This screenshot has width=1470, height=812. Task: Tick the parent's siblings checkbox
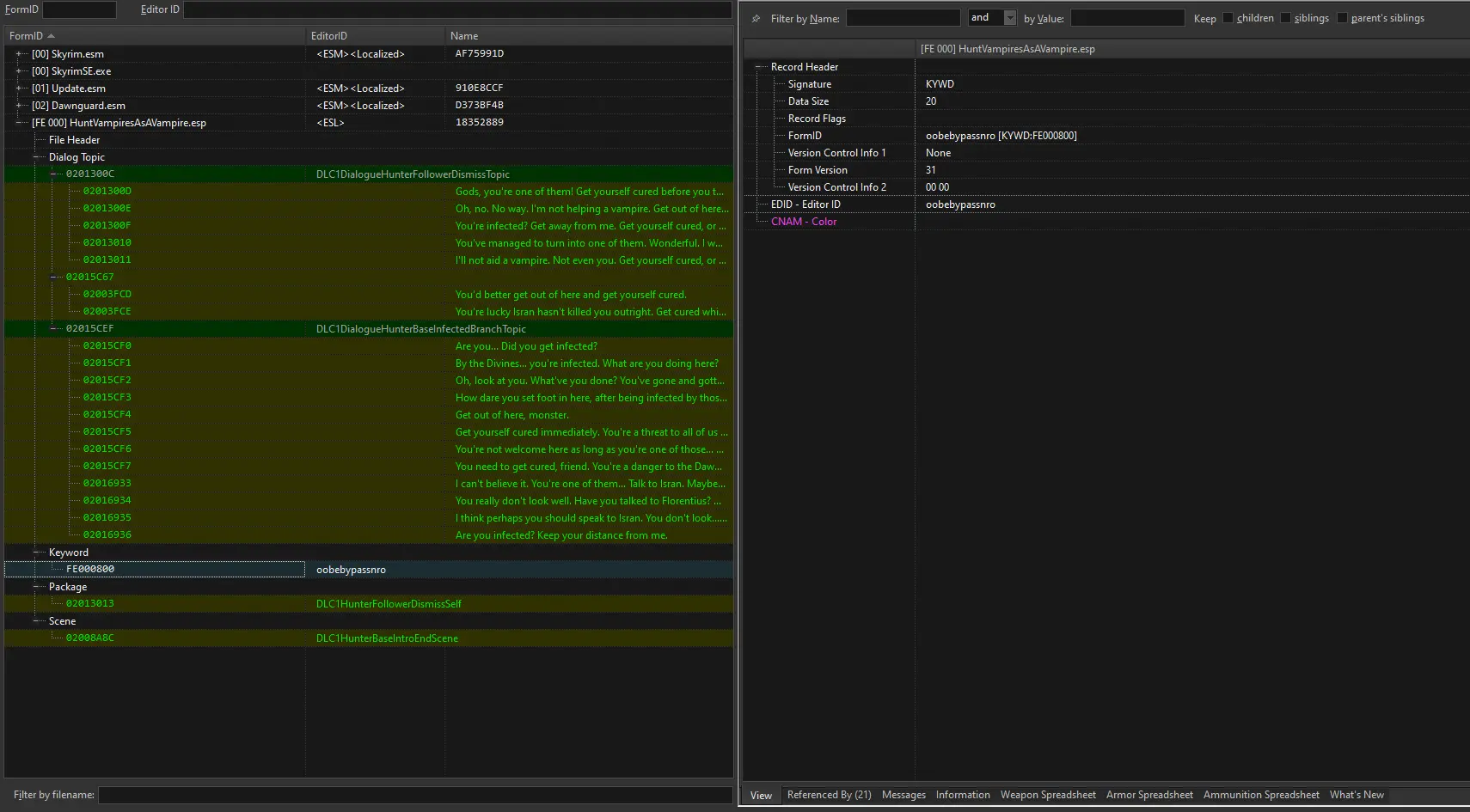click(1342, 18)
